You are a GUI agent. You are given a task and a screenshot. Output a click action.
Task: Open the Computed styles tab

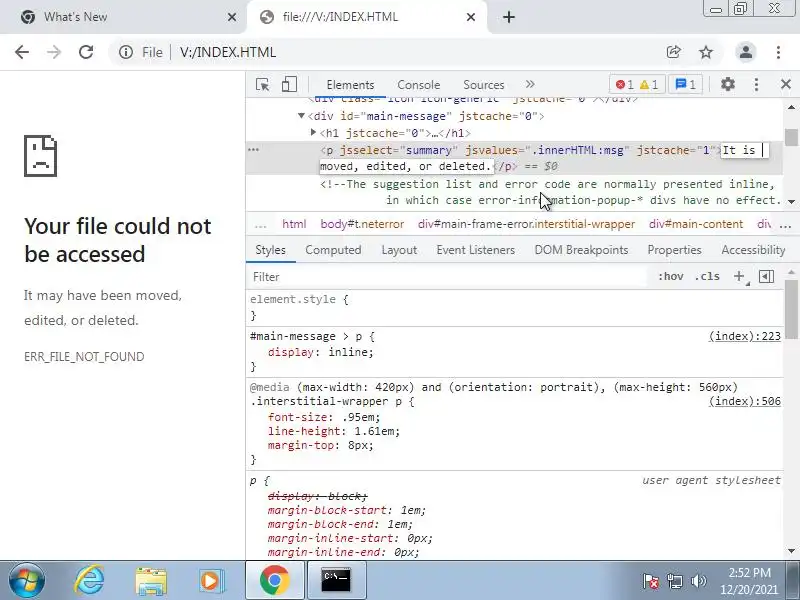(333, 250)
